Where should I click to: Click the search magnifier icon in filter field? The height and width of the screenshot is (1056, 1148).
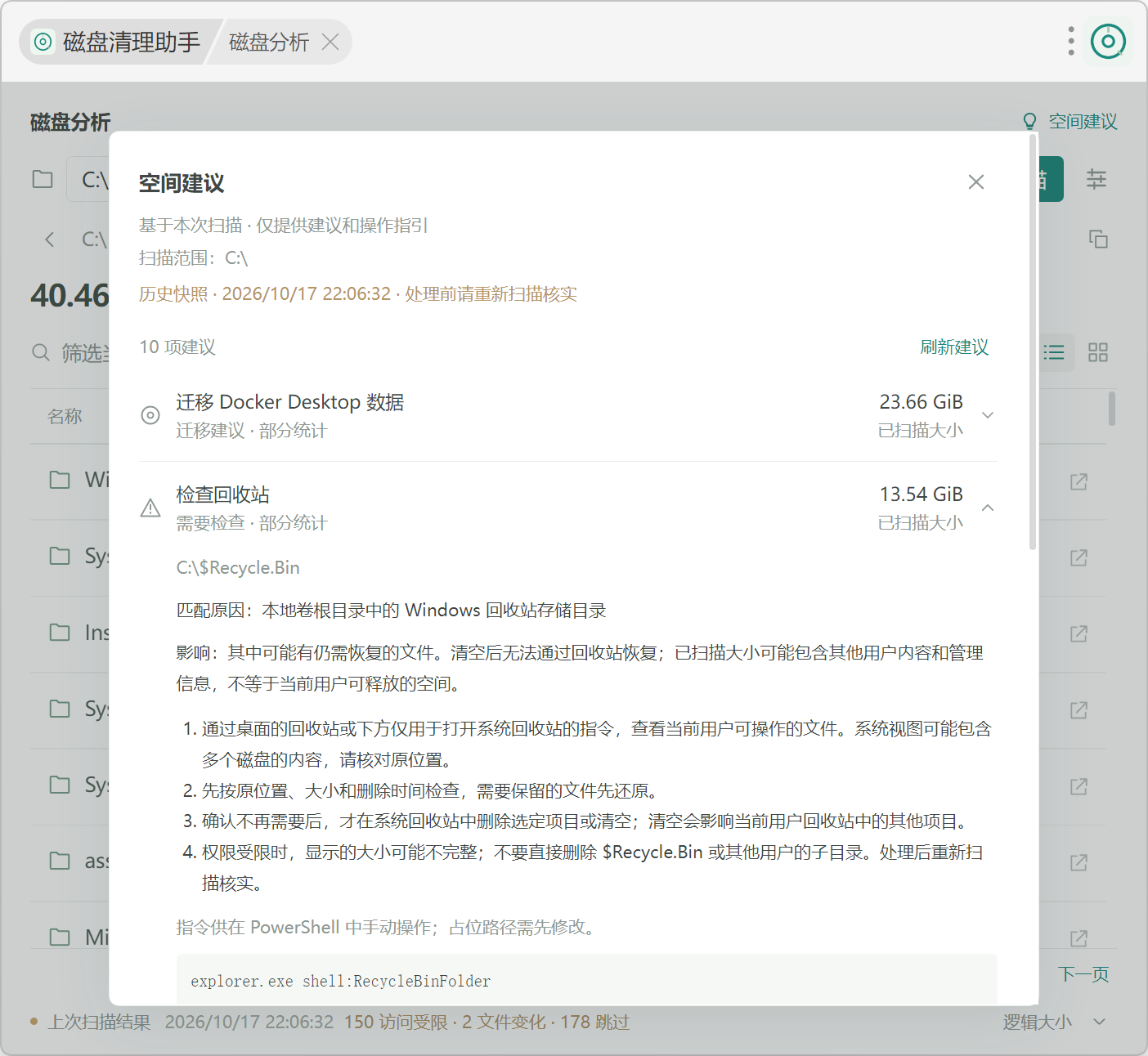click(x=41, y=352)
